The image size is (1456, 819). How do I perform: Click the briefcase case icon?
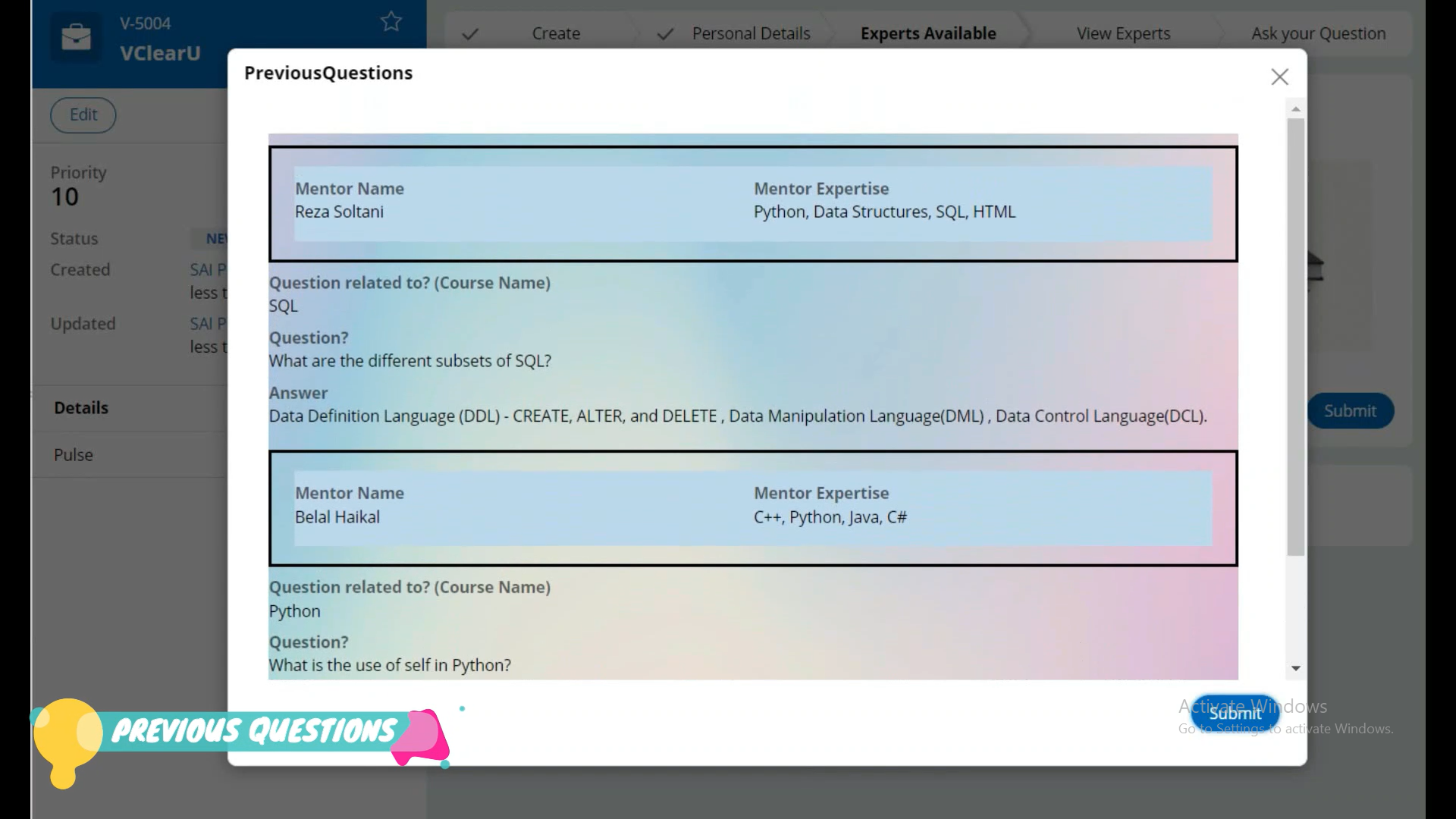(x=76, y=37)
